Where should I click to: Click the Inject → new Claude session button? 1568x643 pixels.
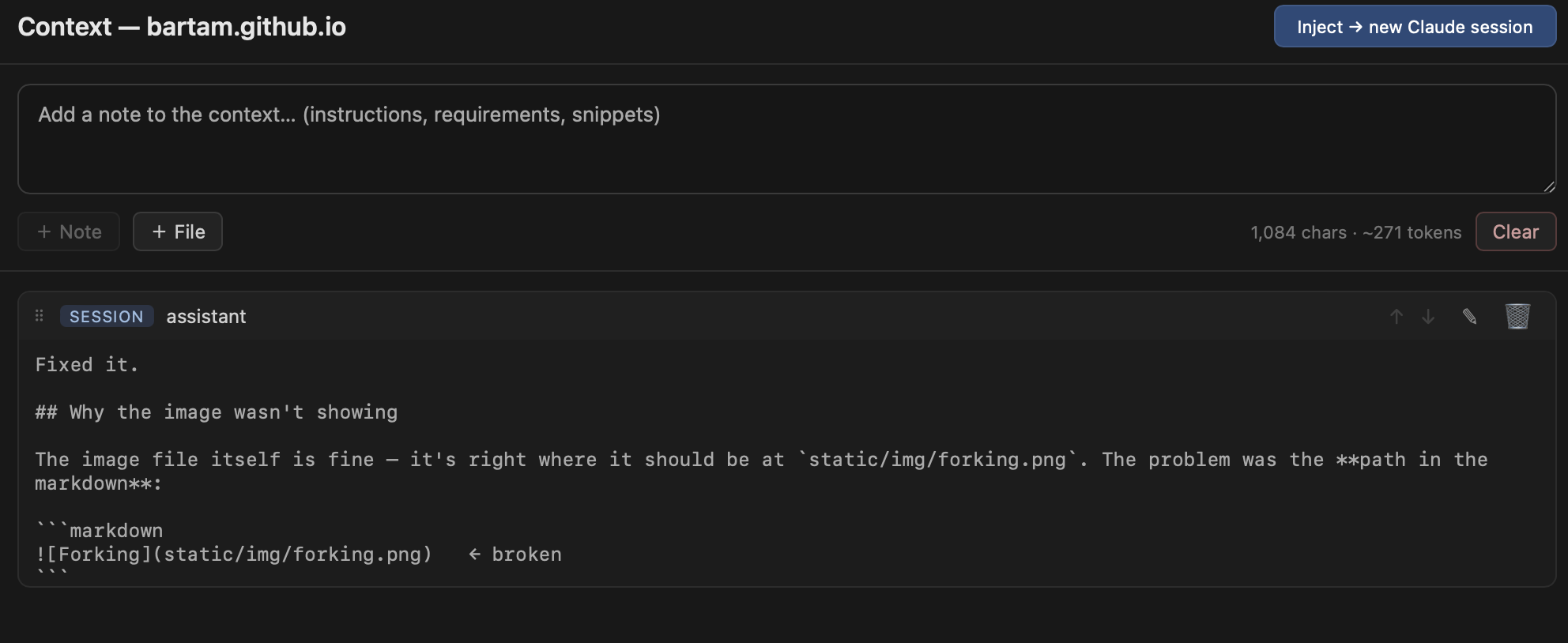1415,27
